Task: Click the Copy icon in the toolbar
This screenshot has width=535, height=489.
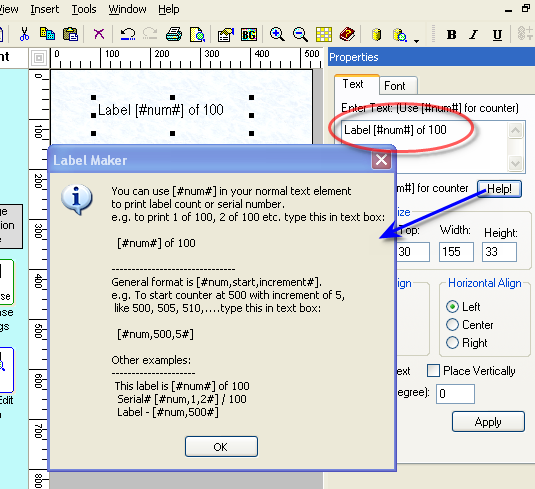Action: tap(47, 34)
